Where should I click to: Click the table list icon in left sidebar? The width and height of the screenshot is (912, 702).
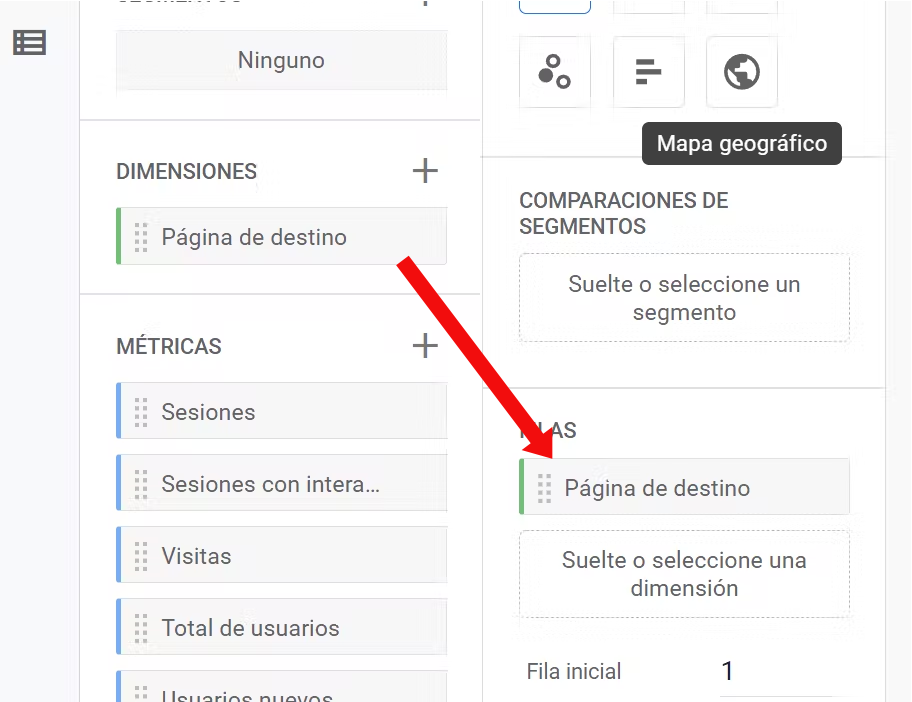point(29,42)
